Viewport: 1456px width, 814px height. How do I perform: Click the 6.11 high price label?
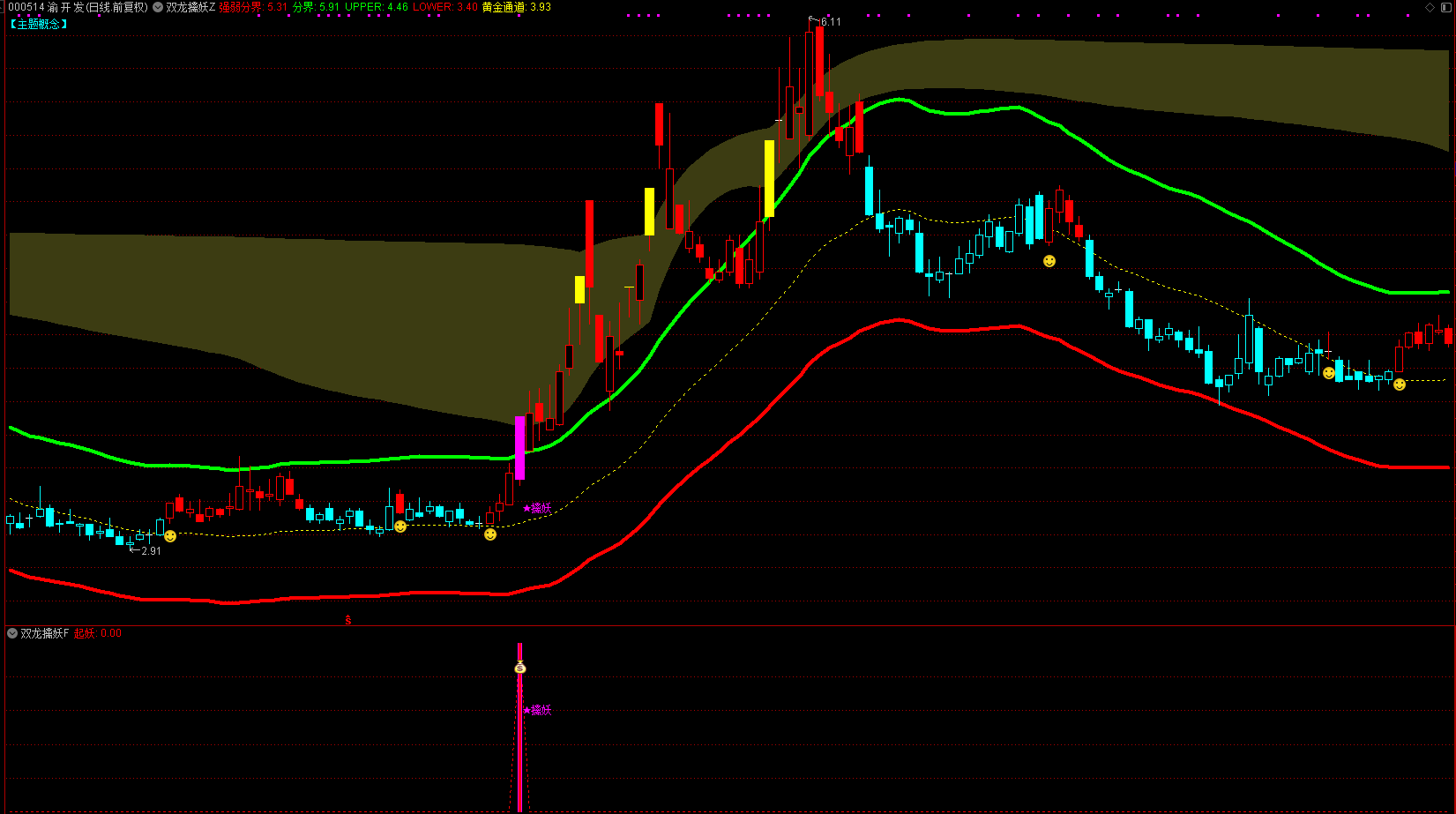[831, 21]
